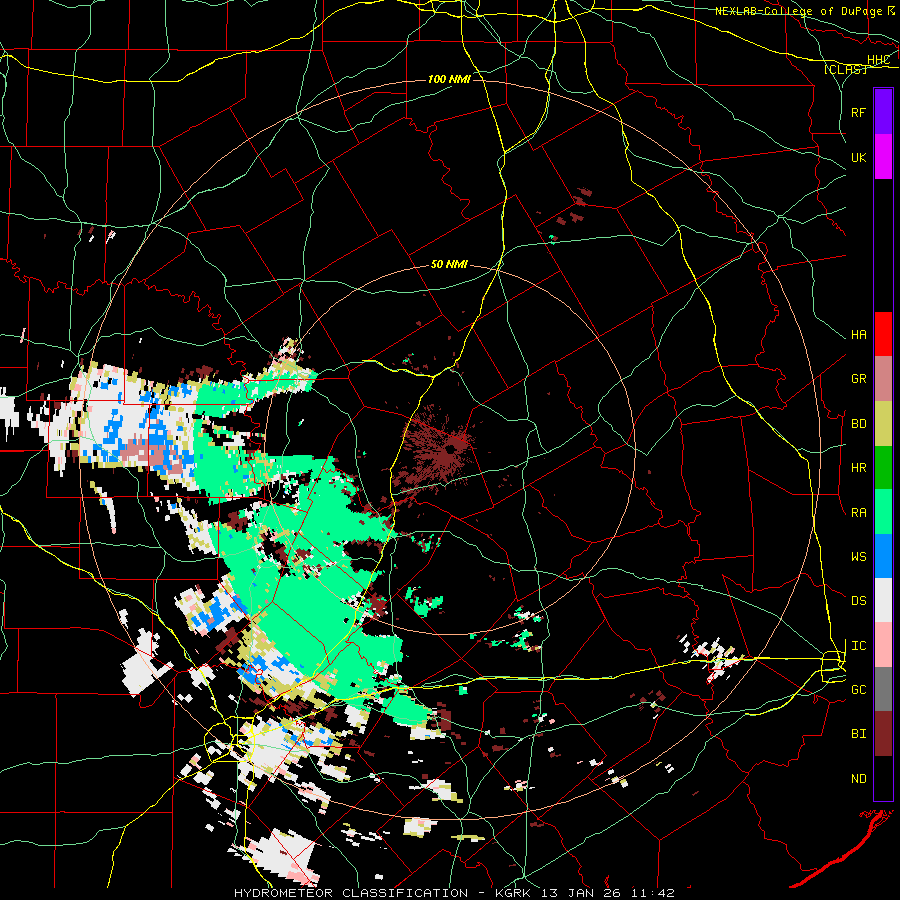Click the purple RF color swatch in the legend
Screen dimensions: 900x900
(883, 112)
